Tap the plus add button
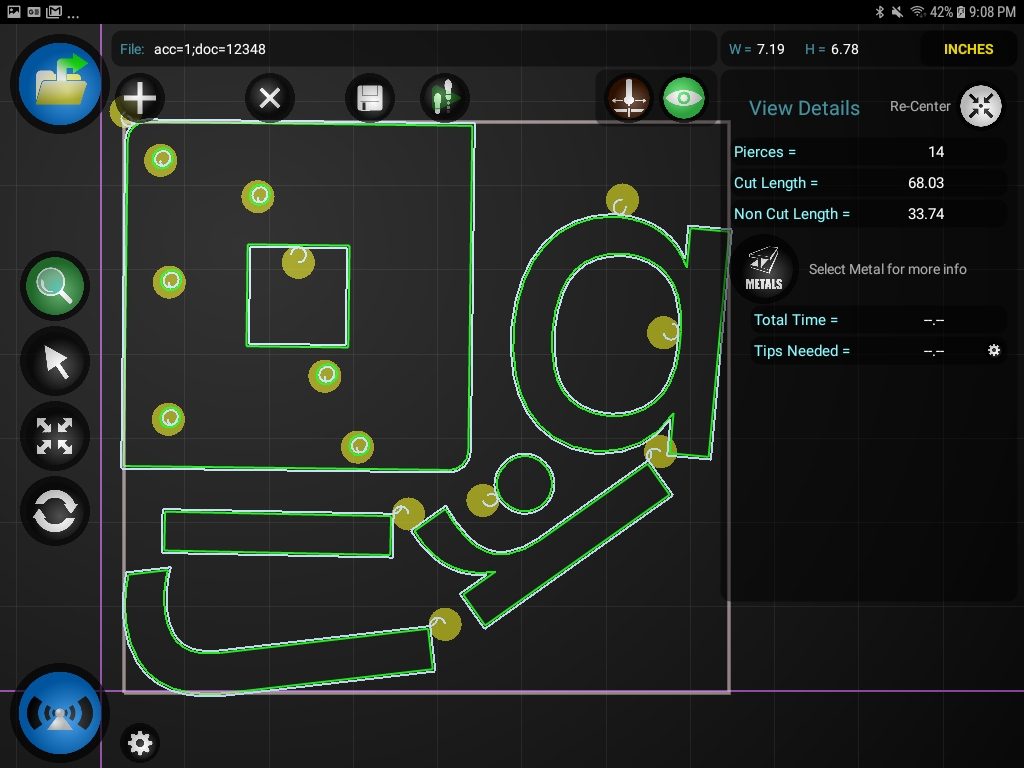1024x768 pixels. (x=140, y=98)
